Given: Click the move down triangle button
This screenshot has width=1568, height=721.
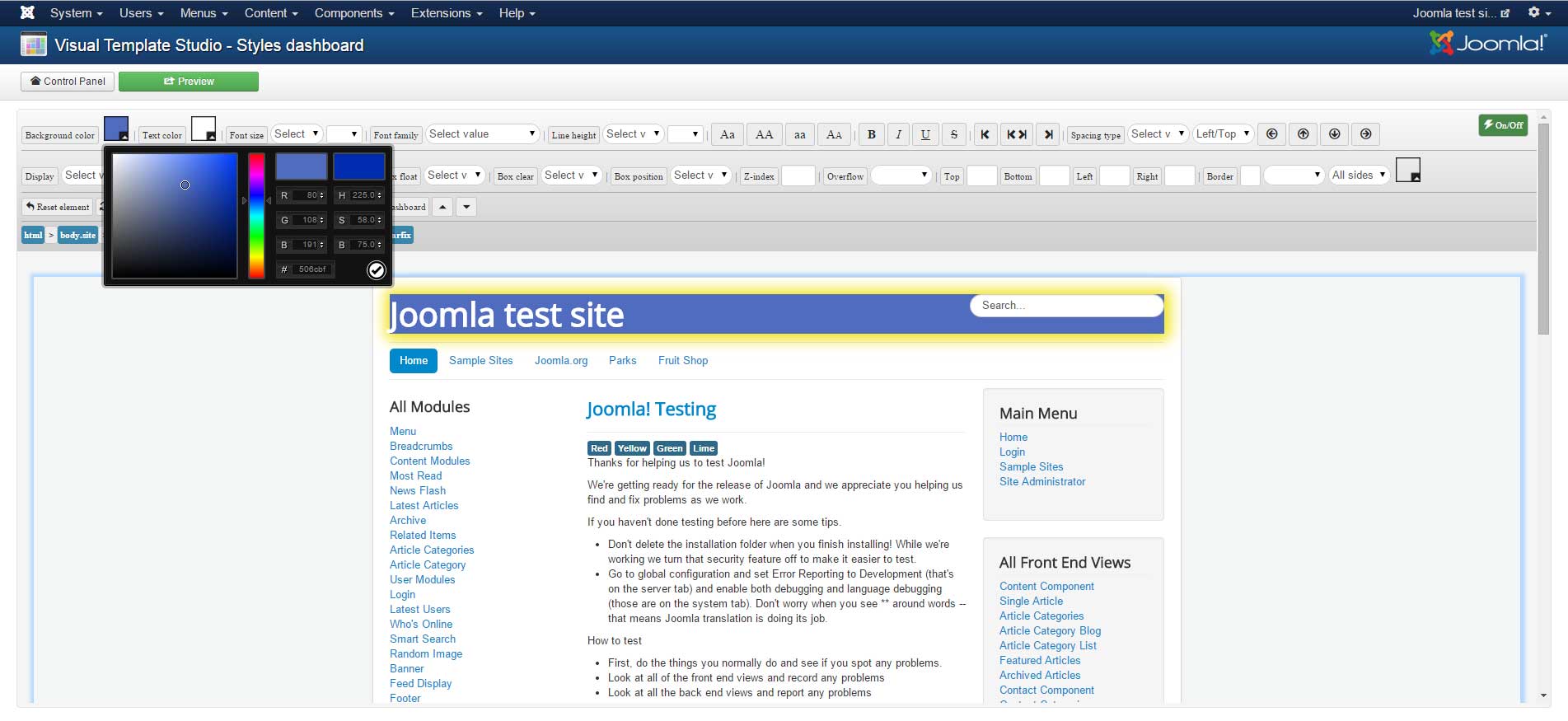Looking at the screenshot, I should [x=467, y=207].
